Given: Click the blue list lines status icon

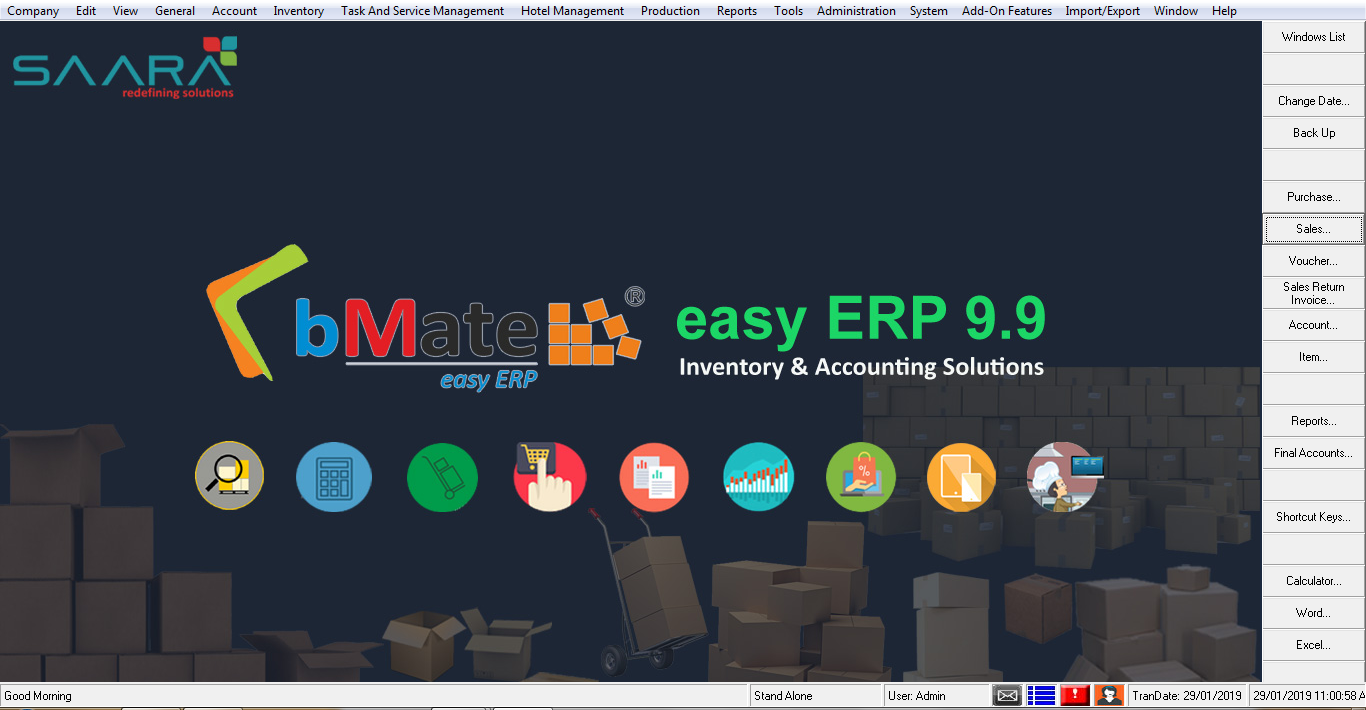Looking at the screenshot, I should (x=1041, y=695).
